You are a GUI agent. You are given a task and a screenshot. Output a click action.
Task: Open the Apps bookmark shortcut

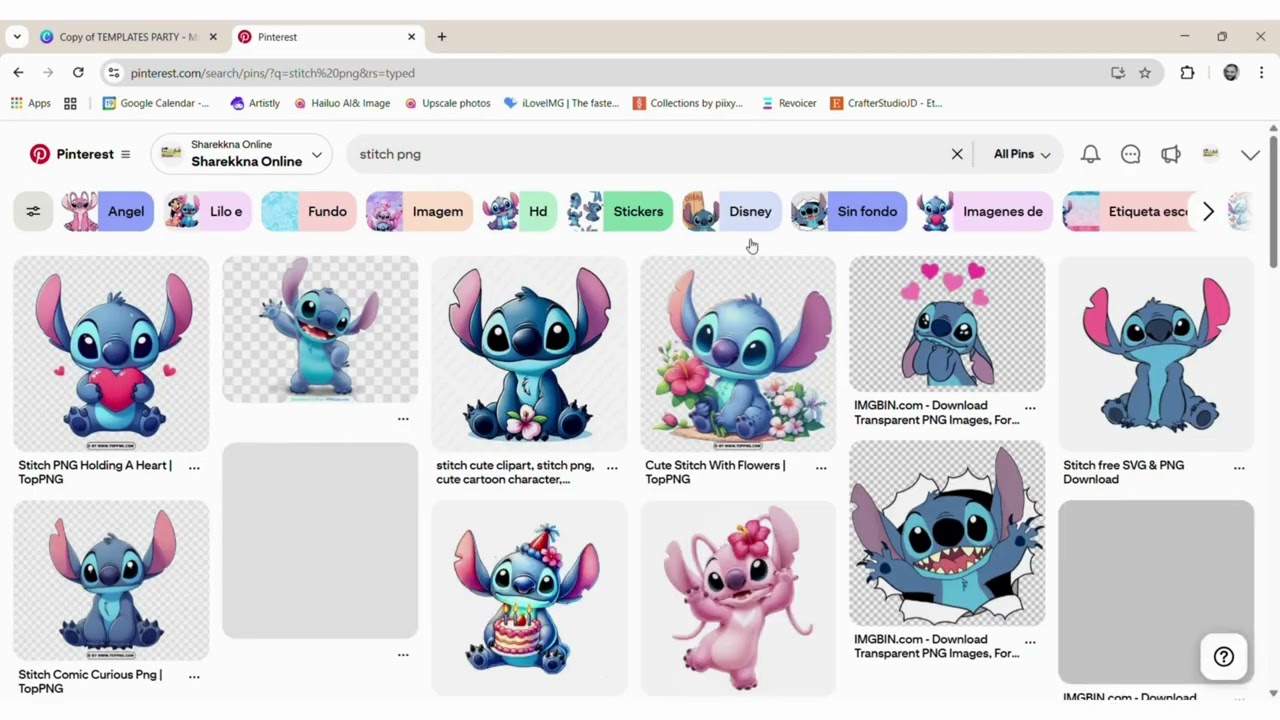(31, 103)
